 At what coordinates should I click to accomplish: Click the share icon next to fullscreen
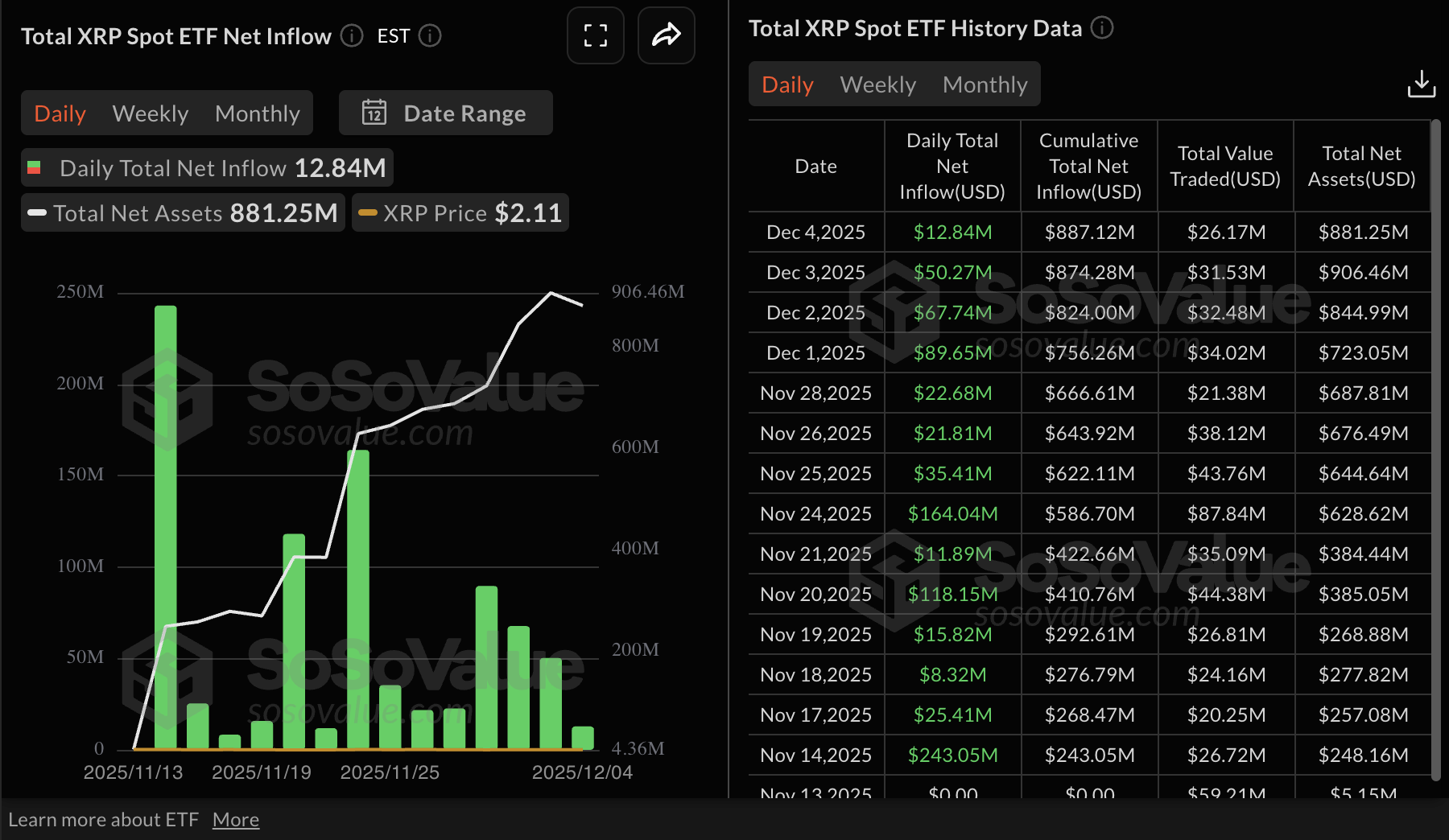666,35
